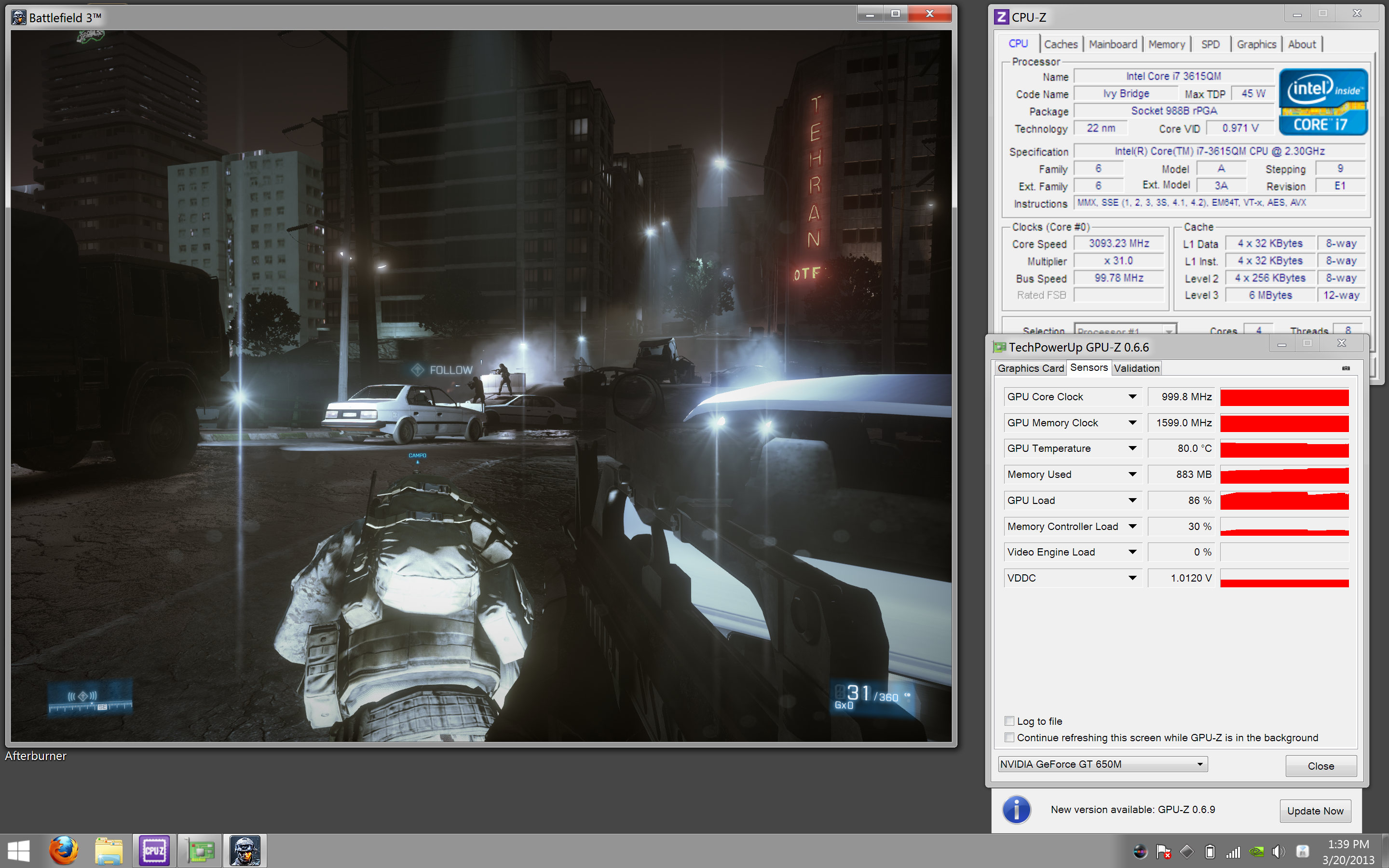Open the NVIDIA GeForce GT 650M selector
The width and height of the screenshot is (1389, 868).
tap(1102, 764)
